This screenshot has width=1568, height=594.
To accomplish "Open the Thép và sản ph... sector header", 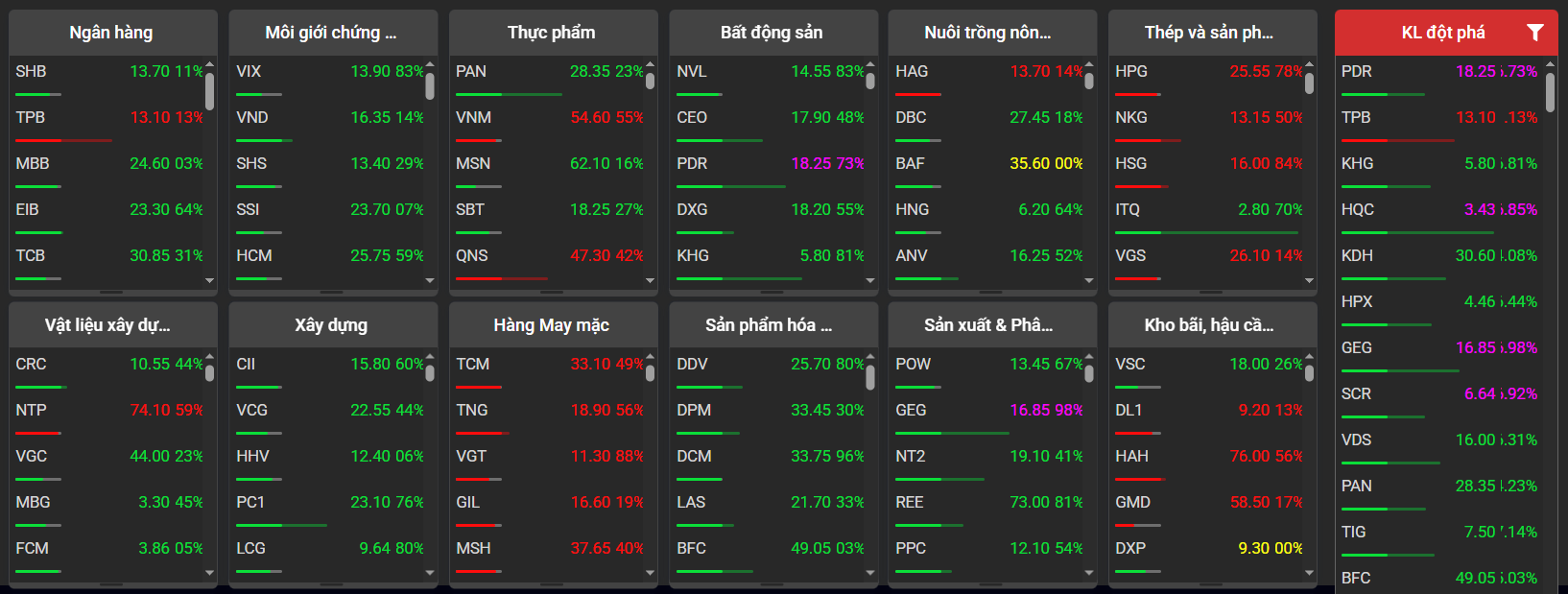I will [1212, 33].
